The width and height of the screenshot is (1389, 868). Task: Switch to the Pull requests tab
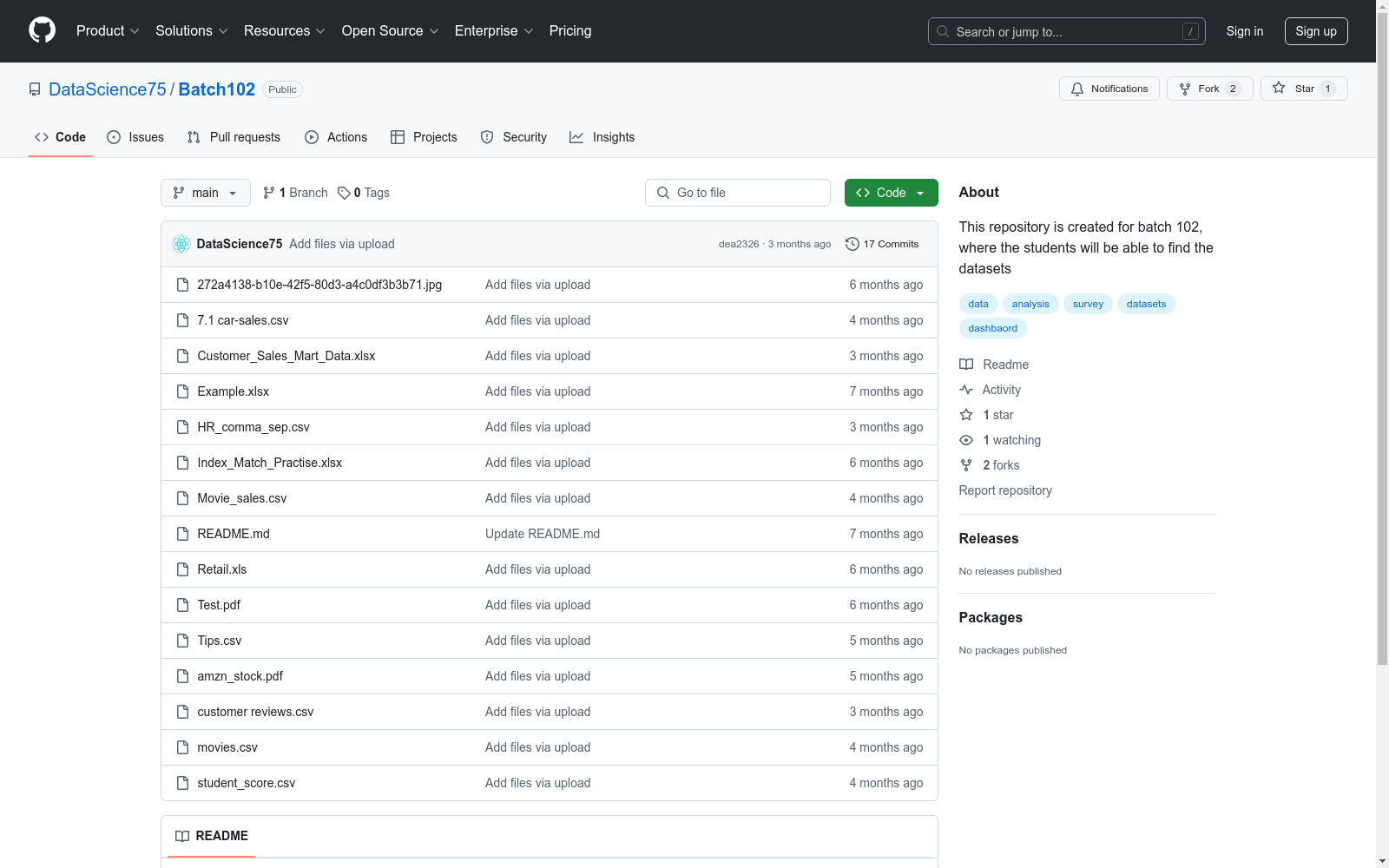point(234,137)
